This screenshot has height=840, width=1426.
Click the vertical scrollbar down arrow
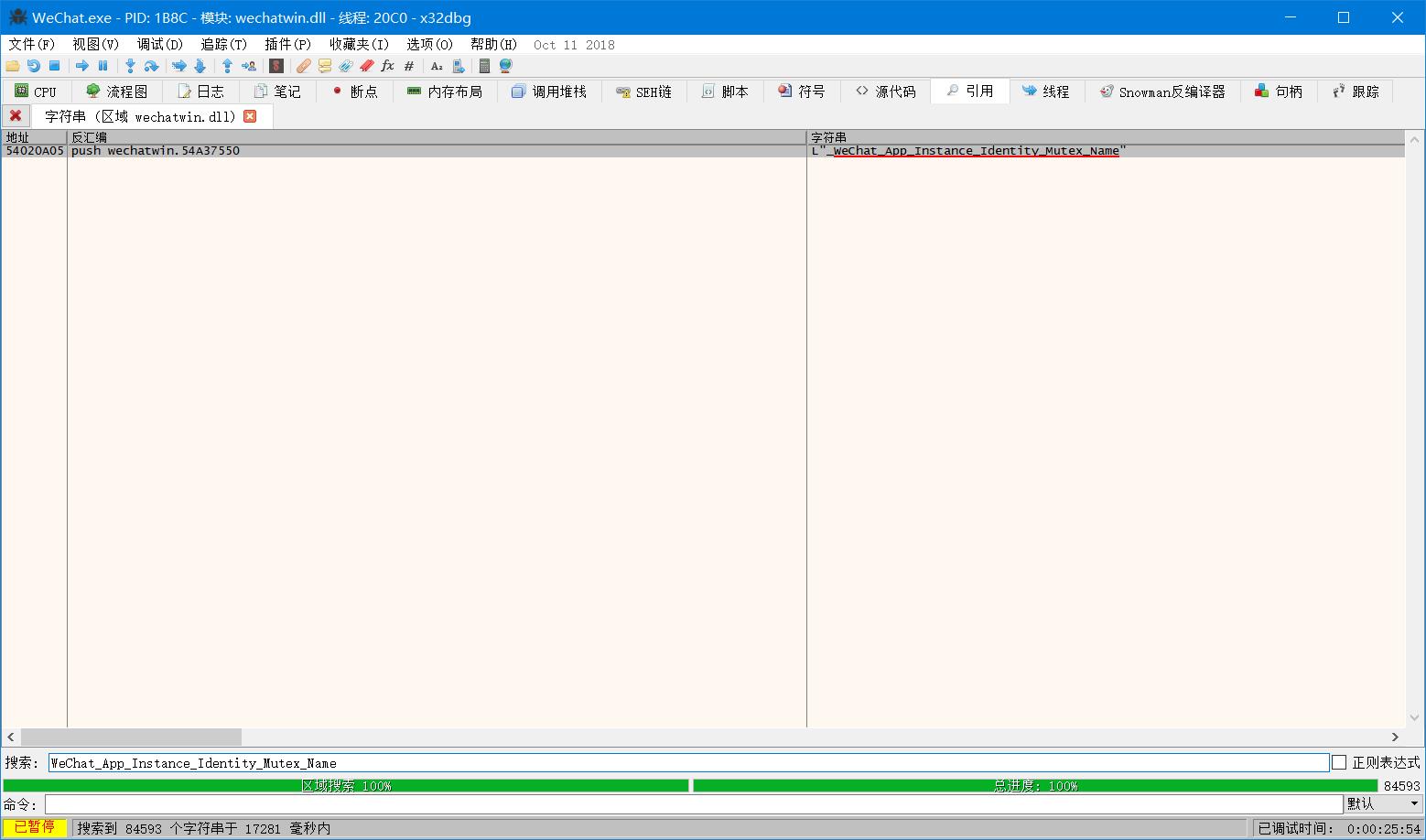coord(1414,718)
